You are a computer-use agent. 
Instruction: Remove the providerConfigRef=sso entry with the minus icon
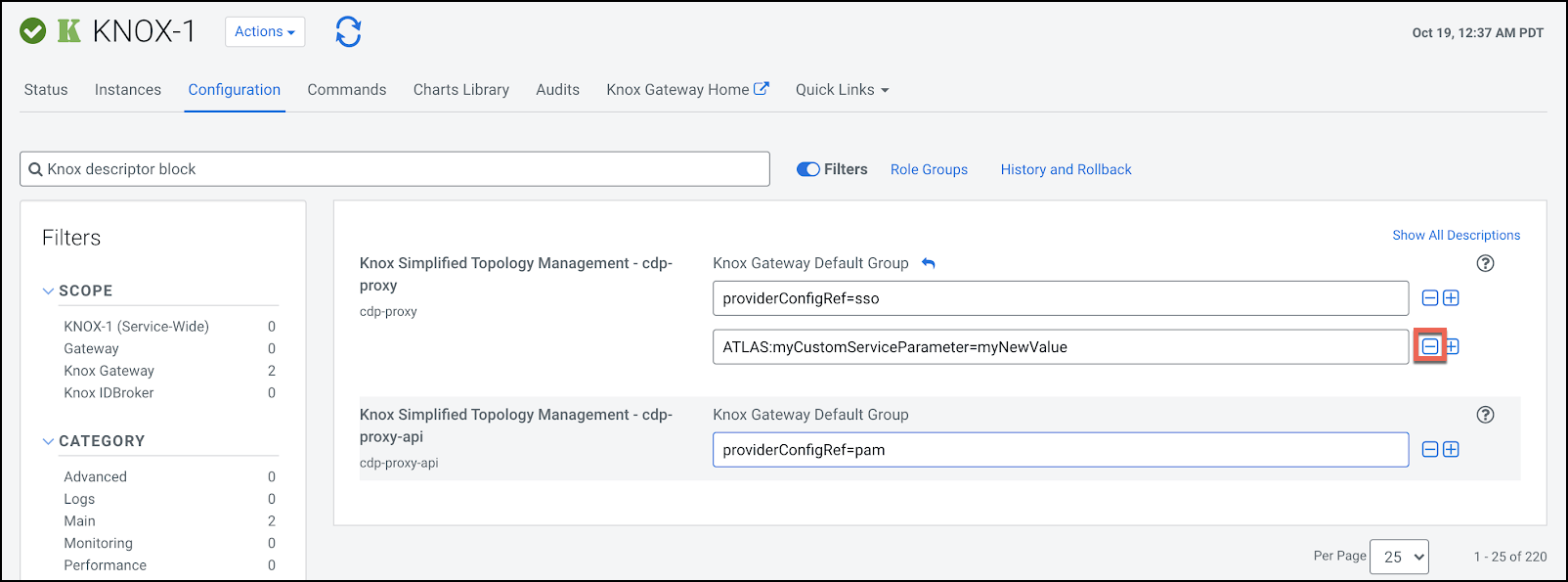1430,298
